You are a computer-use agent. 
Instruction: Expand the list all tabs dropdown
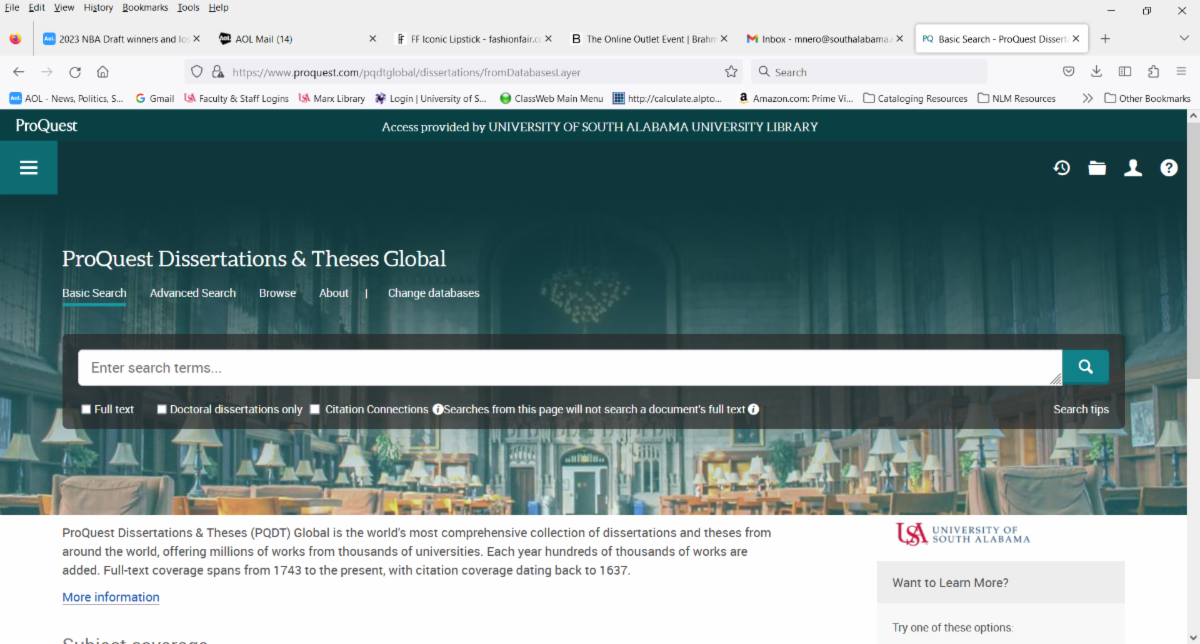pyautogui.click(x=1184, y=39)
